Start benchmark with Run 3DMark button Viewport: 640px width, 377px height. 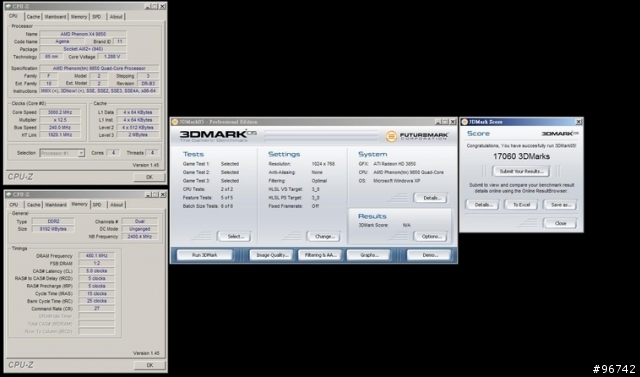point(205,255)
